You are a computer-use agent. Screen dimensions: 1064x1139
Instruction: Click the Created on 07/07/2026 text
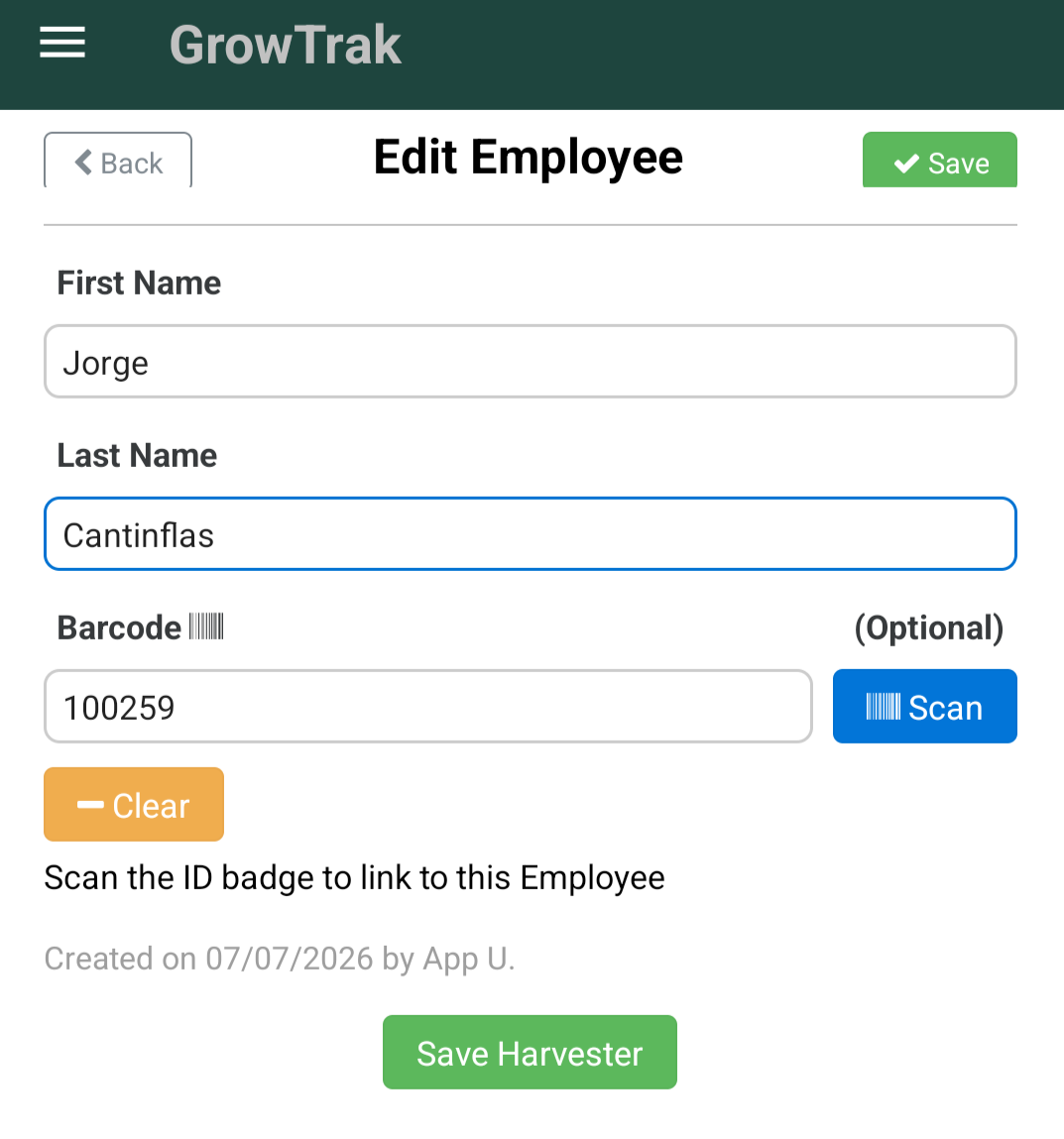point(280,959)
